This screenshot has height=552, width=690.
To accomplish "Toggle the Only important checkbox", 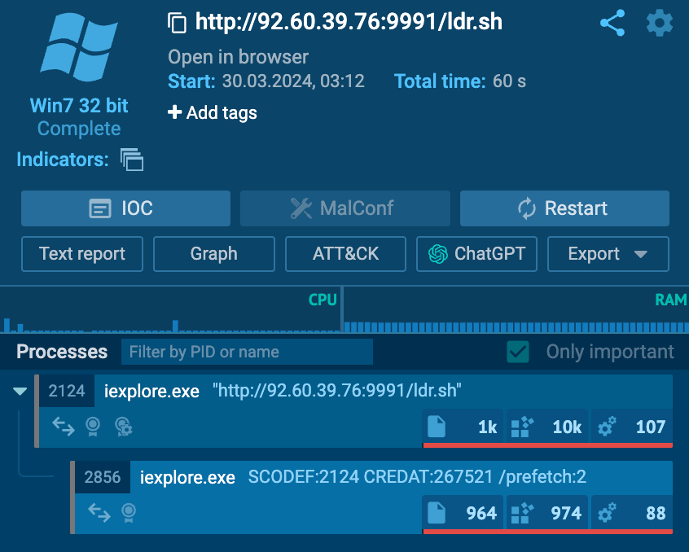I will pyautogui.click(x=518, y=352).
